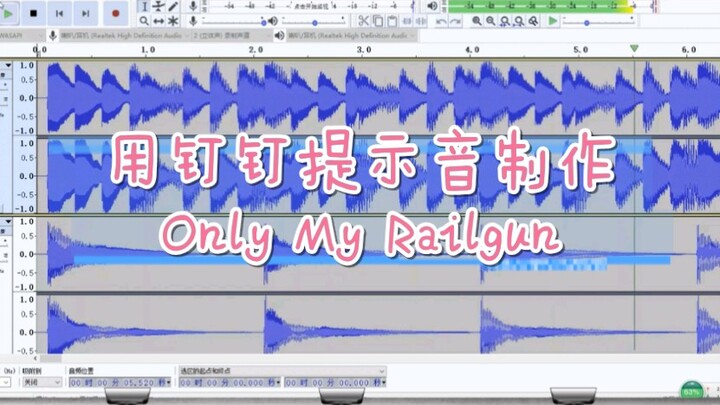Screen dimensions: 720x405
Task: Click the 2.0 mark on the timeline ruler
Action: 256,50
